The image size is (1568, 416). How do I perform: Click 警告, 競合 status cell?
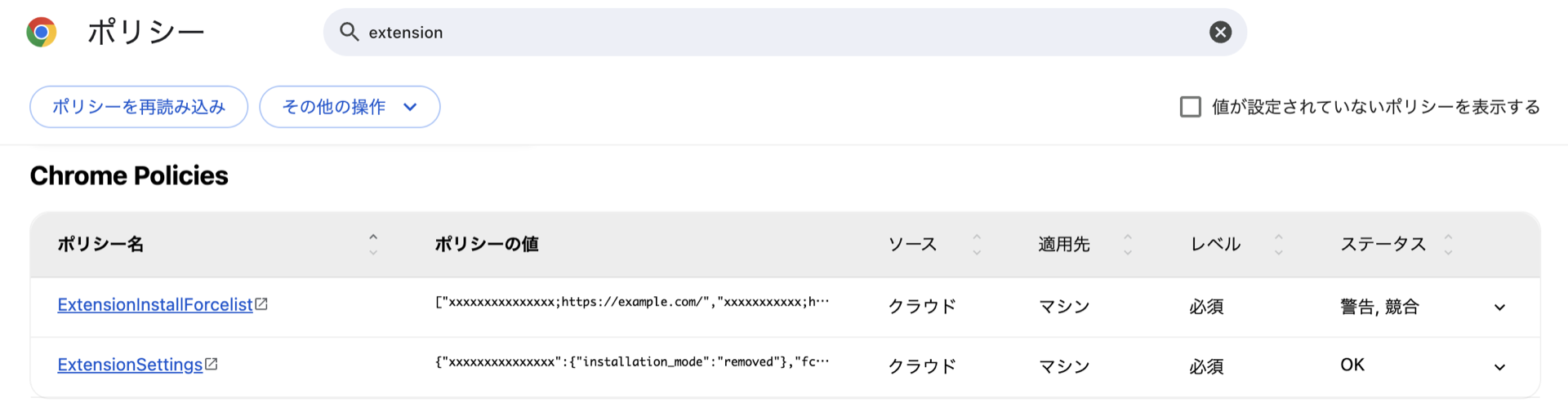click(1379, 307)
